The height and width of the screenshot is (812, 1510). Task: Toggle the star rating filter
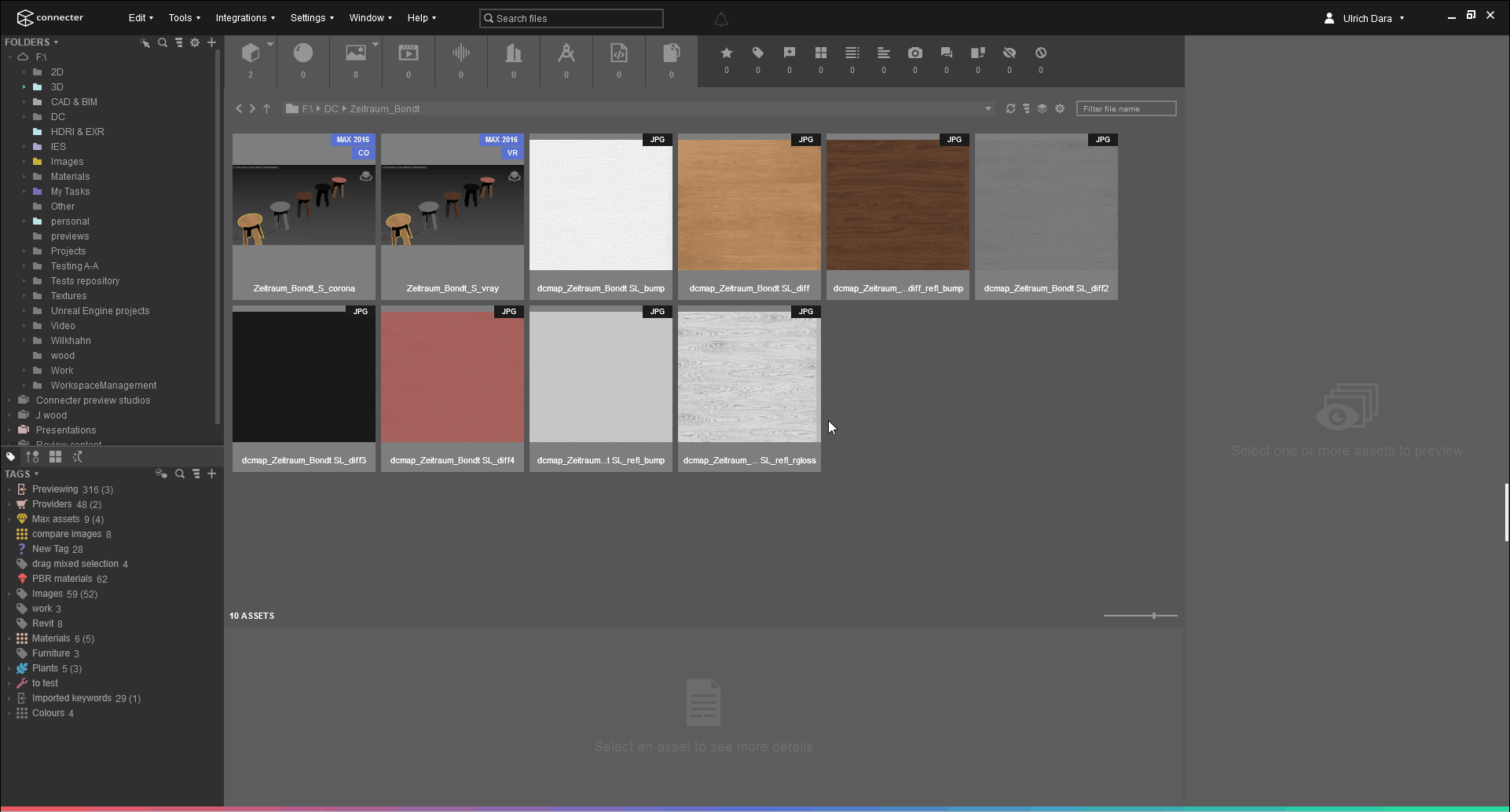click(727, 53)
